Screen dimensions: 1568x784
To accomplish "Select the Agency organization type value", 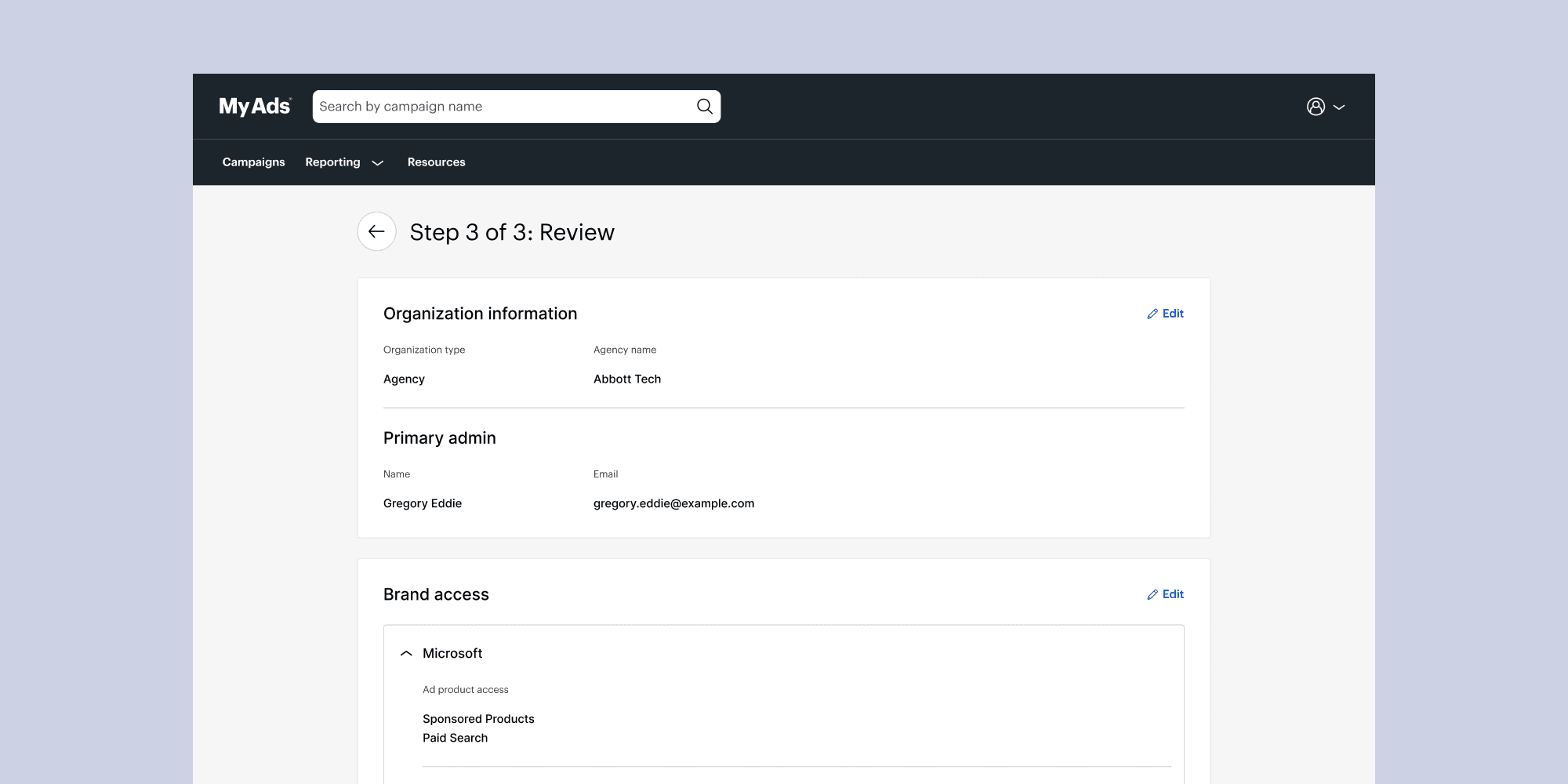I will 404,379.
